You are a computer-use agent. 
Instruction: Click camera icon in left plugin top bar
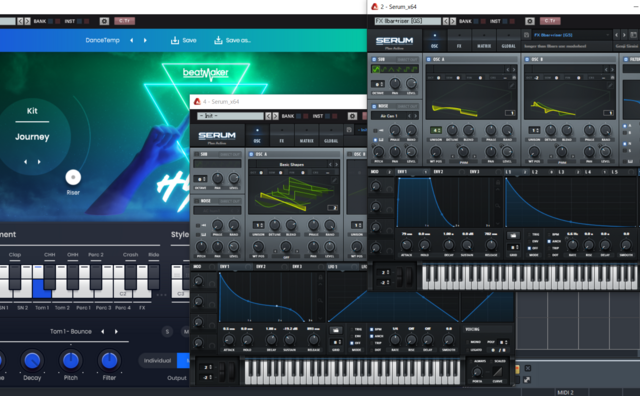pyautogui.click(x=104, y=21)
